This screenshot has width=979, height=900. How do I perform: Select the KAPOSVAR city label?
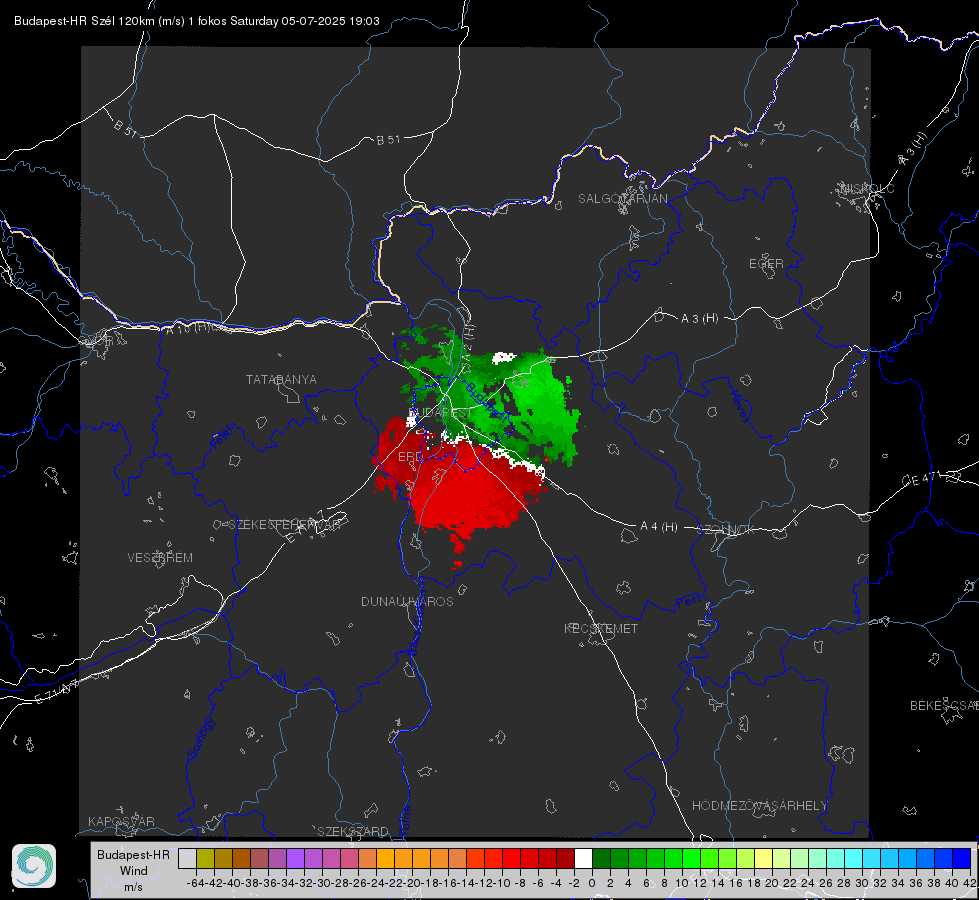121,821
